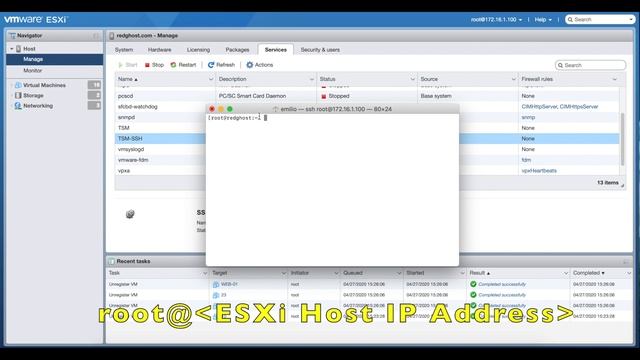Open Firewall rules column dropdown arrow
Viewport: 640px width, 360px height.
(x=615, y=79)
